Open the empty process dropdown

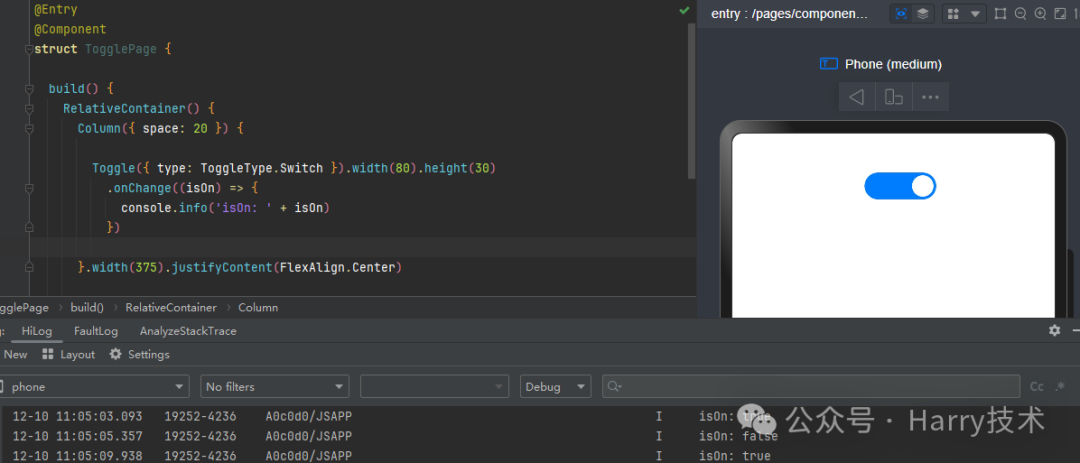click(435, 387)
